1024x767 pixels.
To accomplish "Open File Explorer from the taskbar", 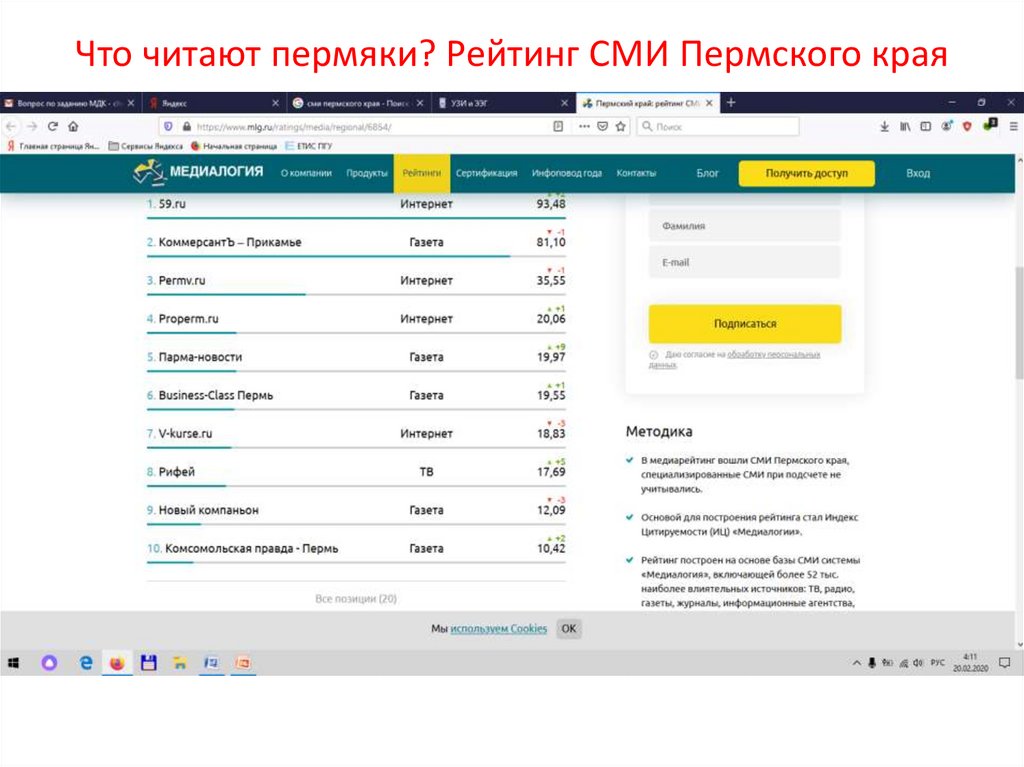I will coord(180,663).
